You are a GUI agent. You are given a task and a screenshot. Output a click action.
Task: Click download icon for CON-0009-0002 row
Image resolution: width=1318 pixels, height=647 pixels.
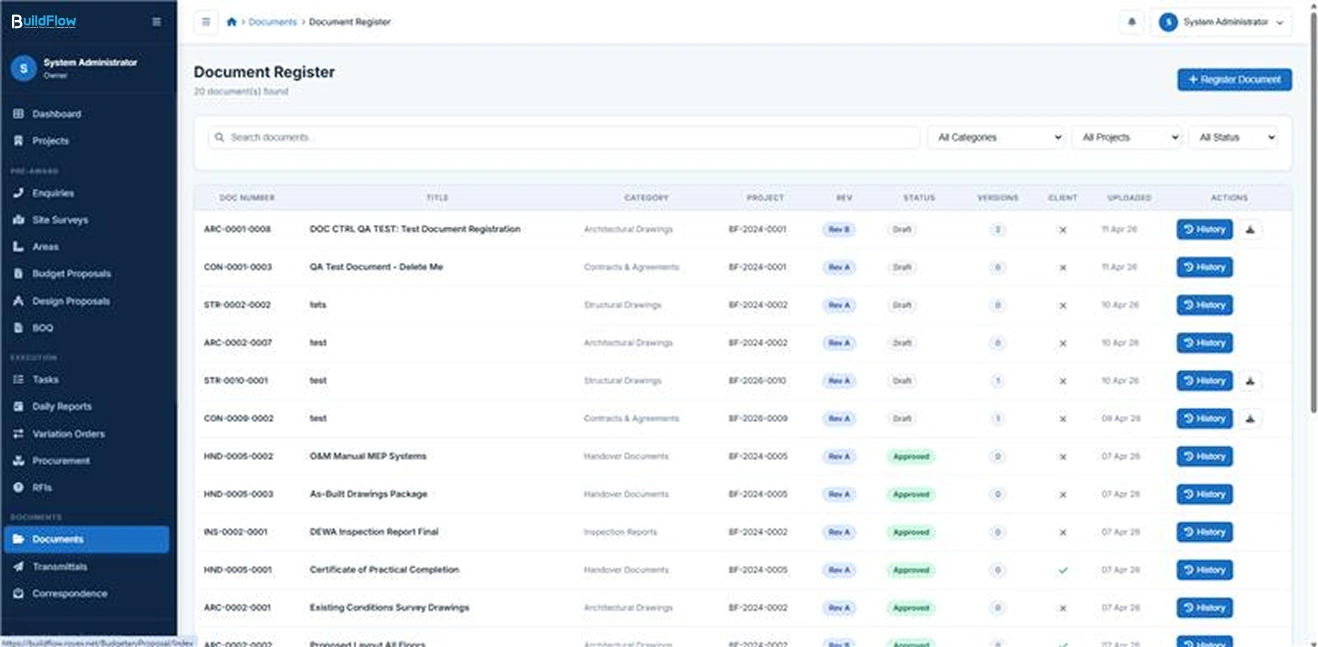(1251, 419)
